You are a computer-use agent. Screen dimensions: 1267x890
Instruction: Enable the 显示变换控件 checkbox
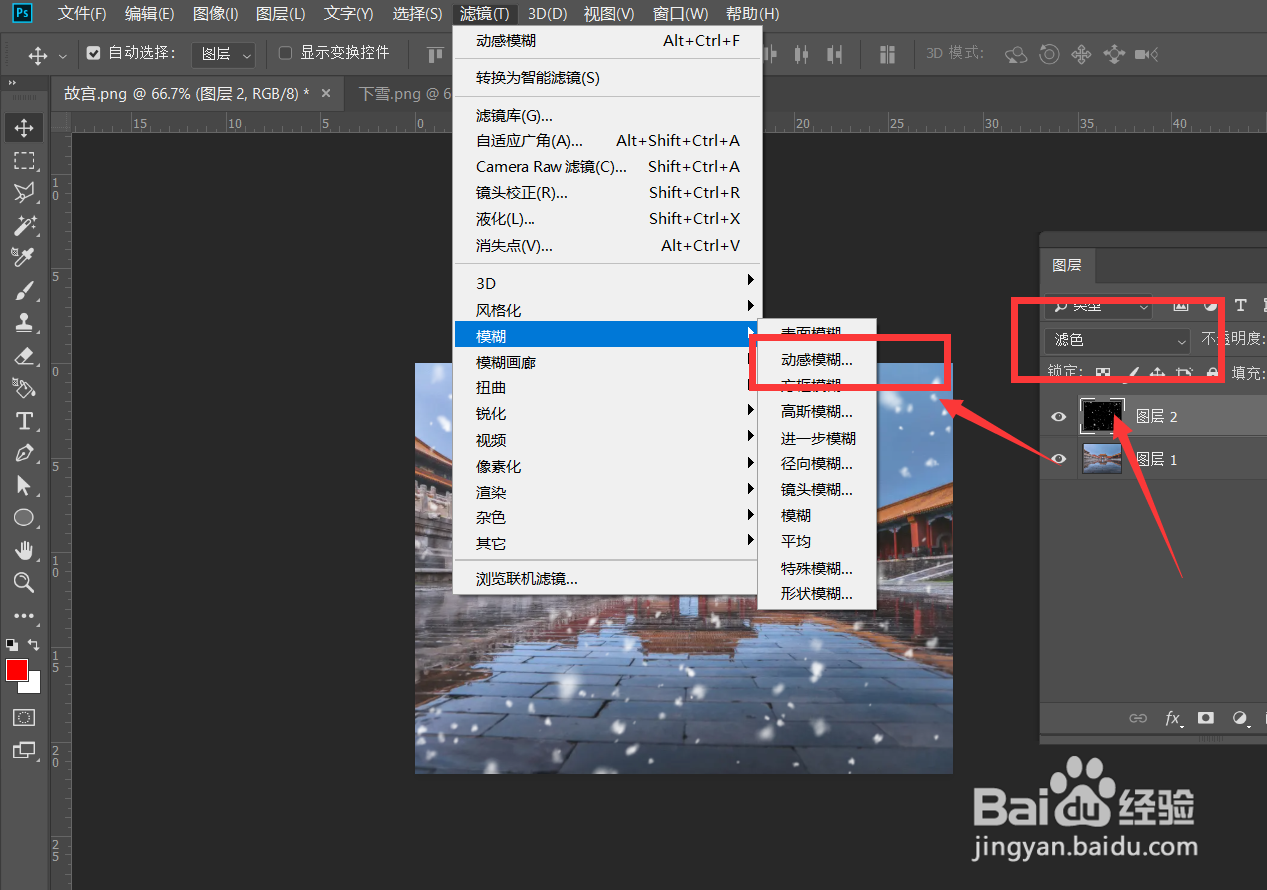coord(286,55)
